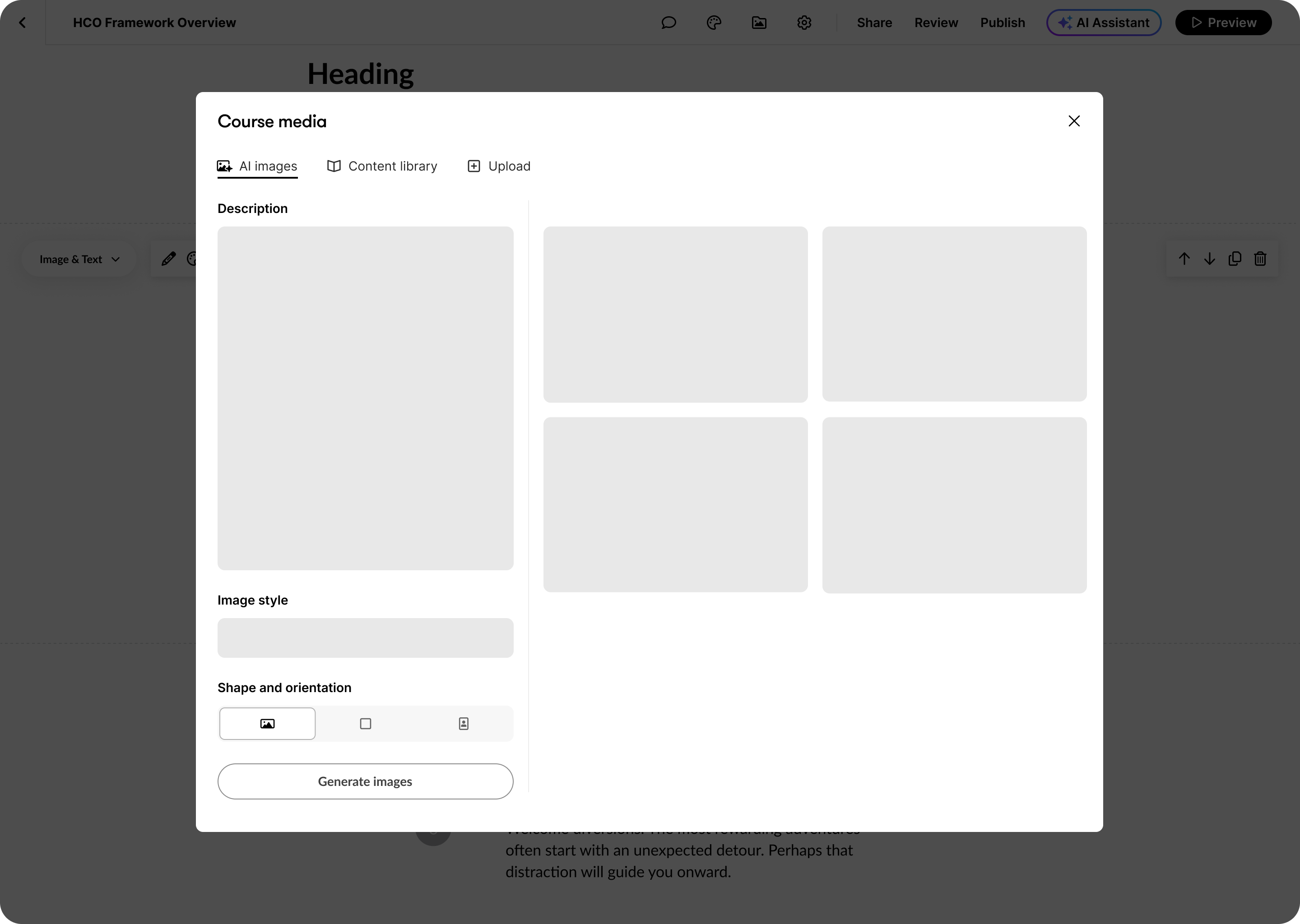Select portrait shape and orientation
The height and width of the screenshot is (924, 1300).
click(x=463, y=723)
